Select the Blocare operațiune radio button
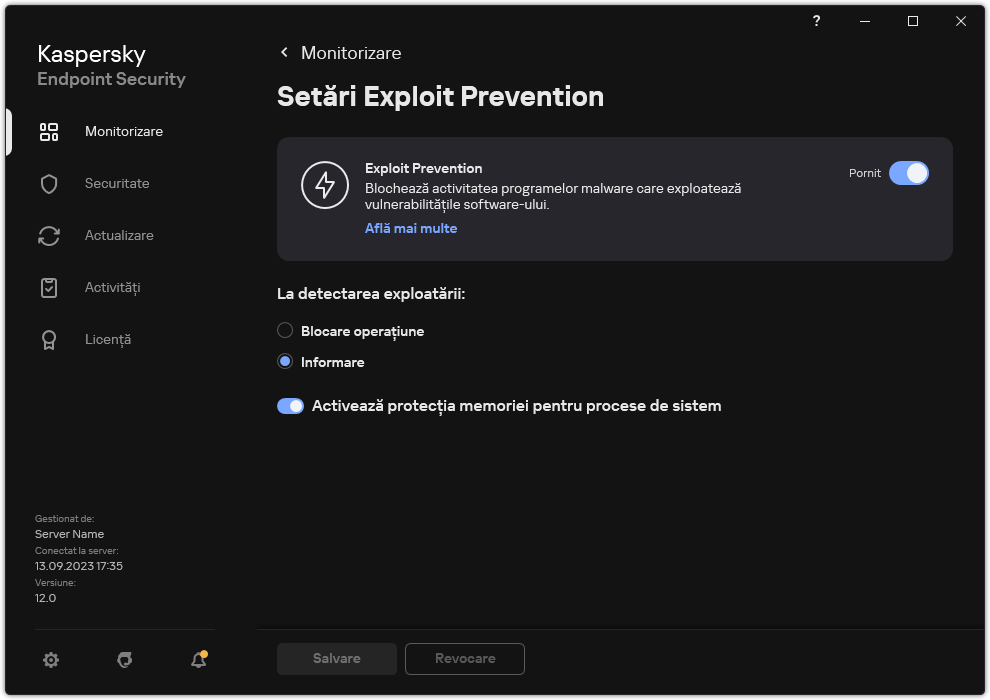The width and height of the screenshot is (990, 700). [x=285, y=330]
